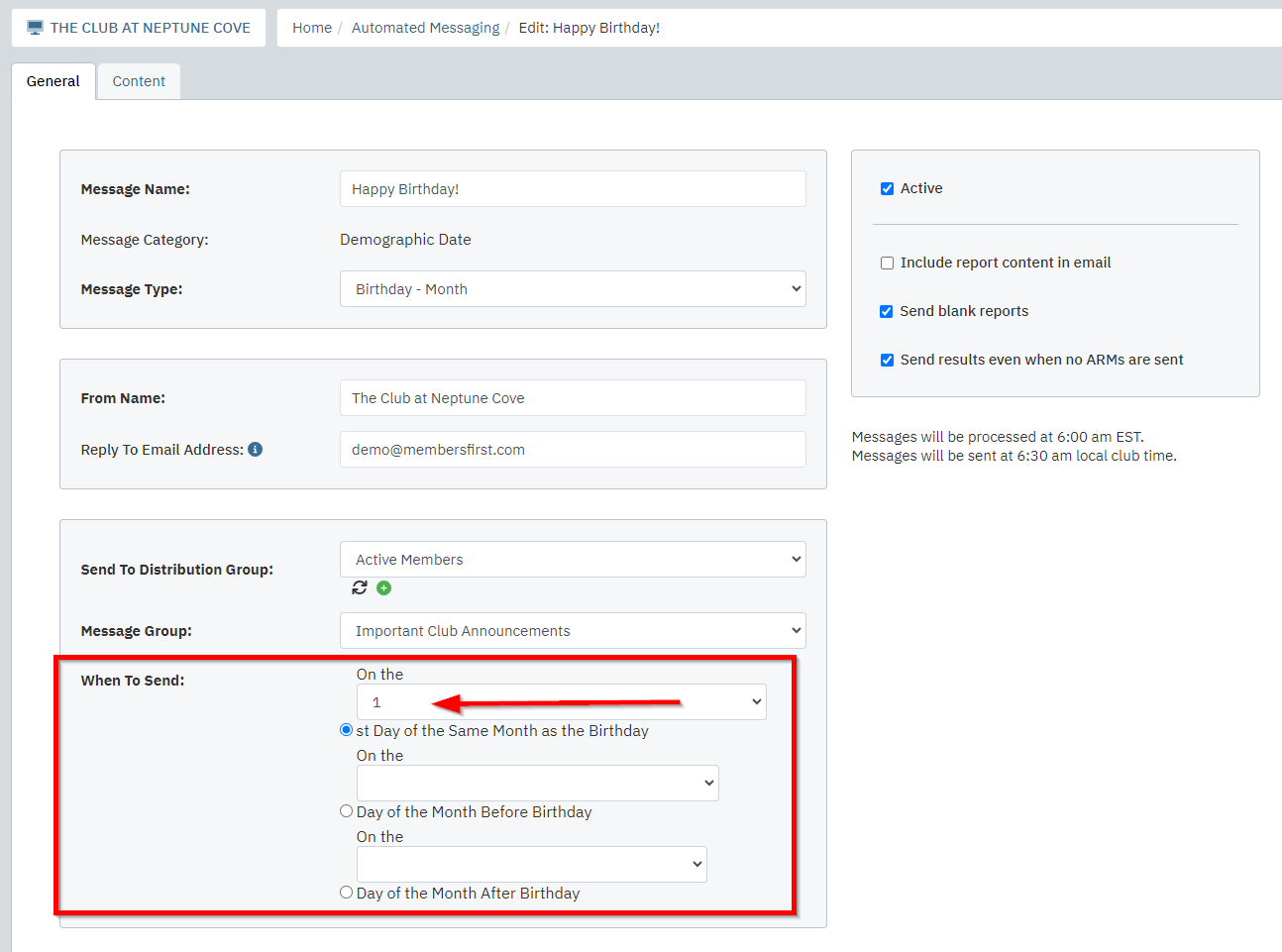Screen dimensions: 1282x952
Task: Switch to the Content tab
Action: pyautogui.click(x=139, y=81)
